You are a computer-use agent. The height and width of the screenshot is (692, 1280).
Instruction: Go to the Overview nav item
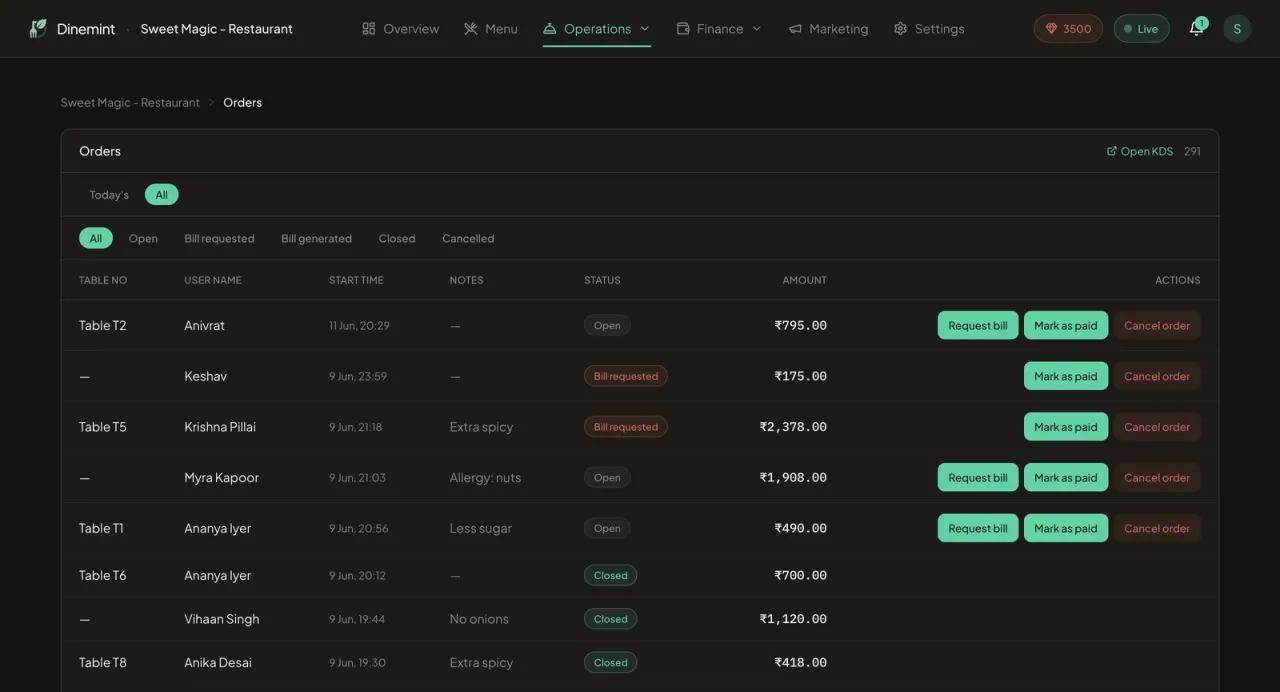pos(400,29)
